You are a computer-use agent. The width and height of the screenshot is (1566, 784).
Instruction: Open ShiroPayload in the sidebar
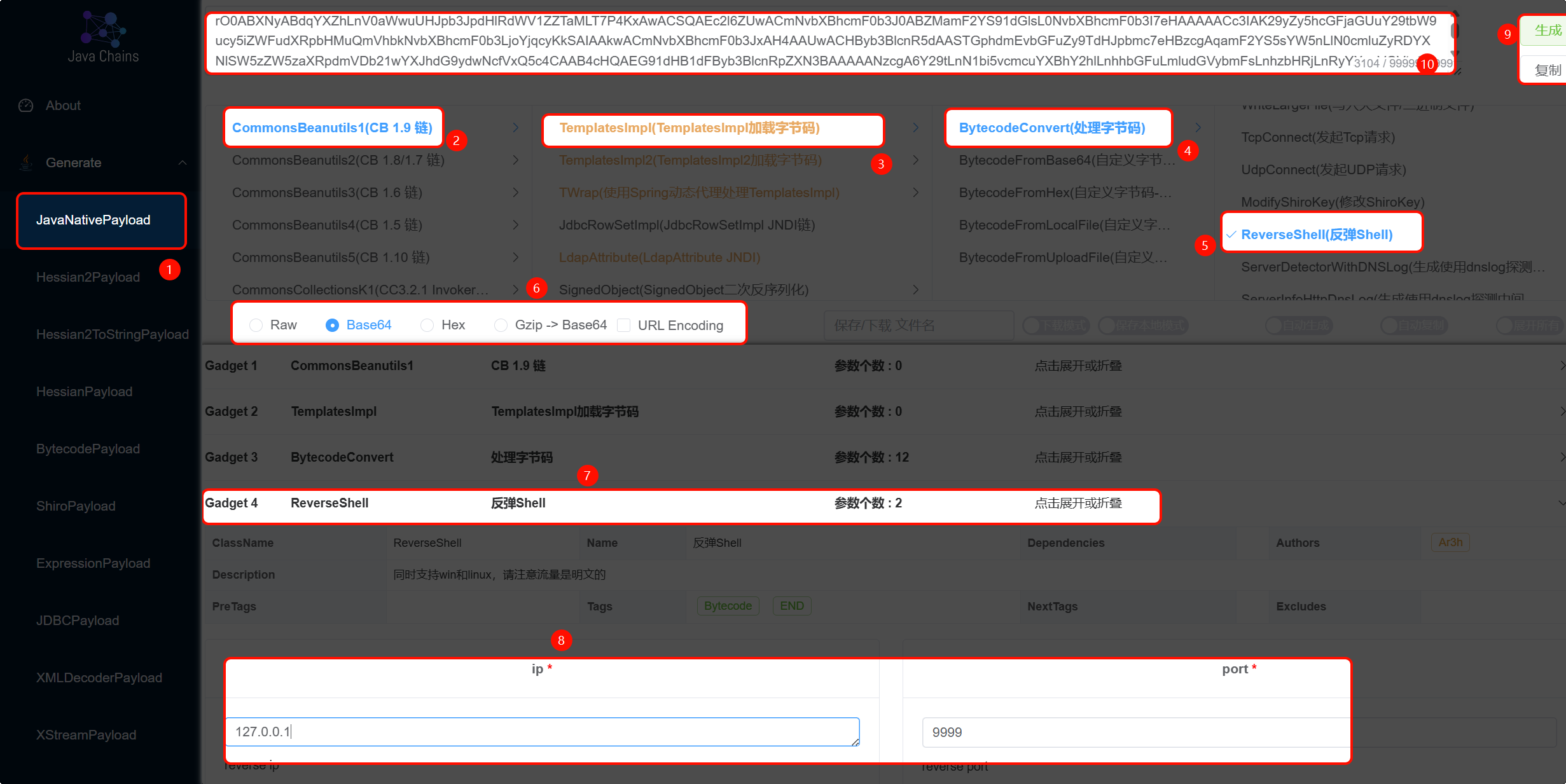coord(76,506)
